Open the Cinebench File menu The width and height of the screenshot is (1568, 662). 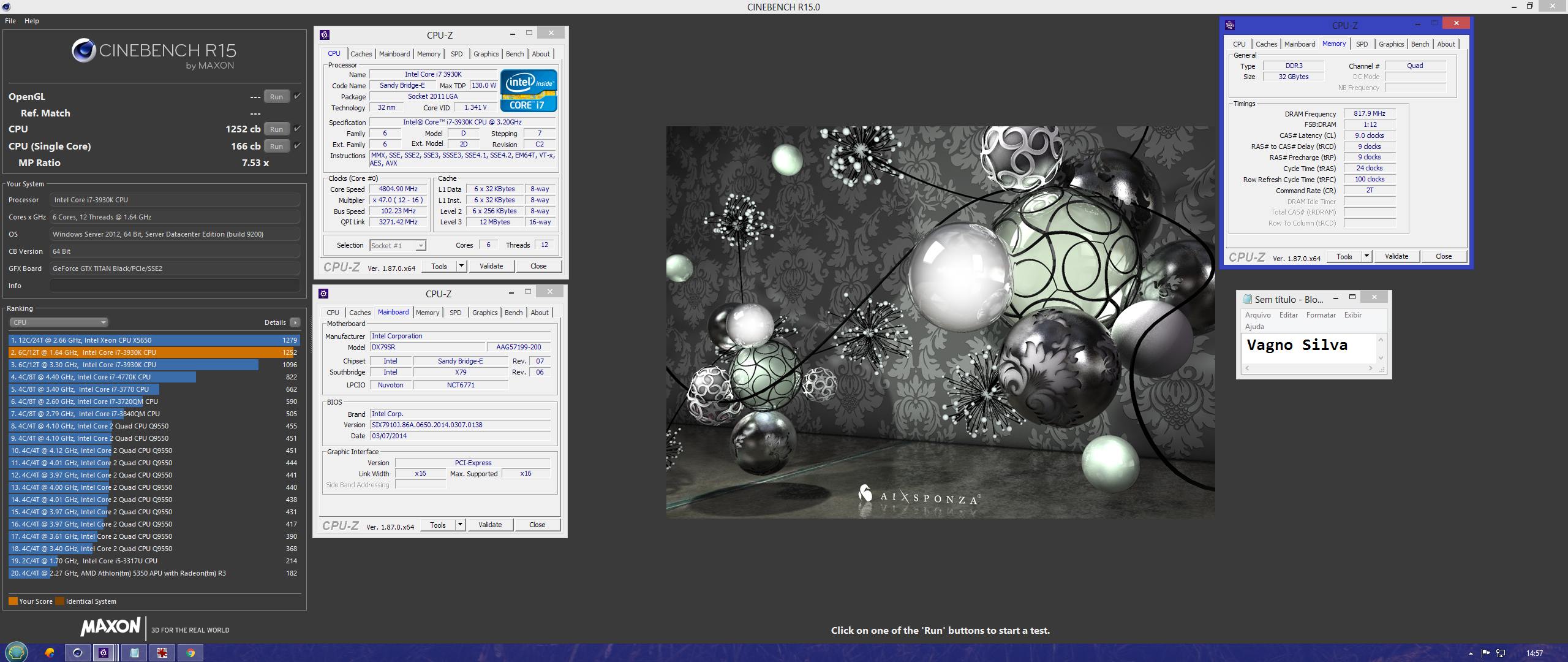[x=10, y=21]
